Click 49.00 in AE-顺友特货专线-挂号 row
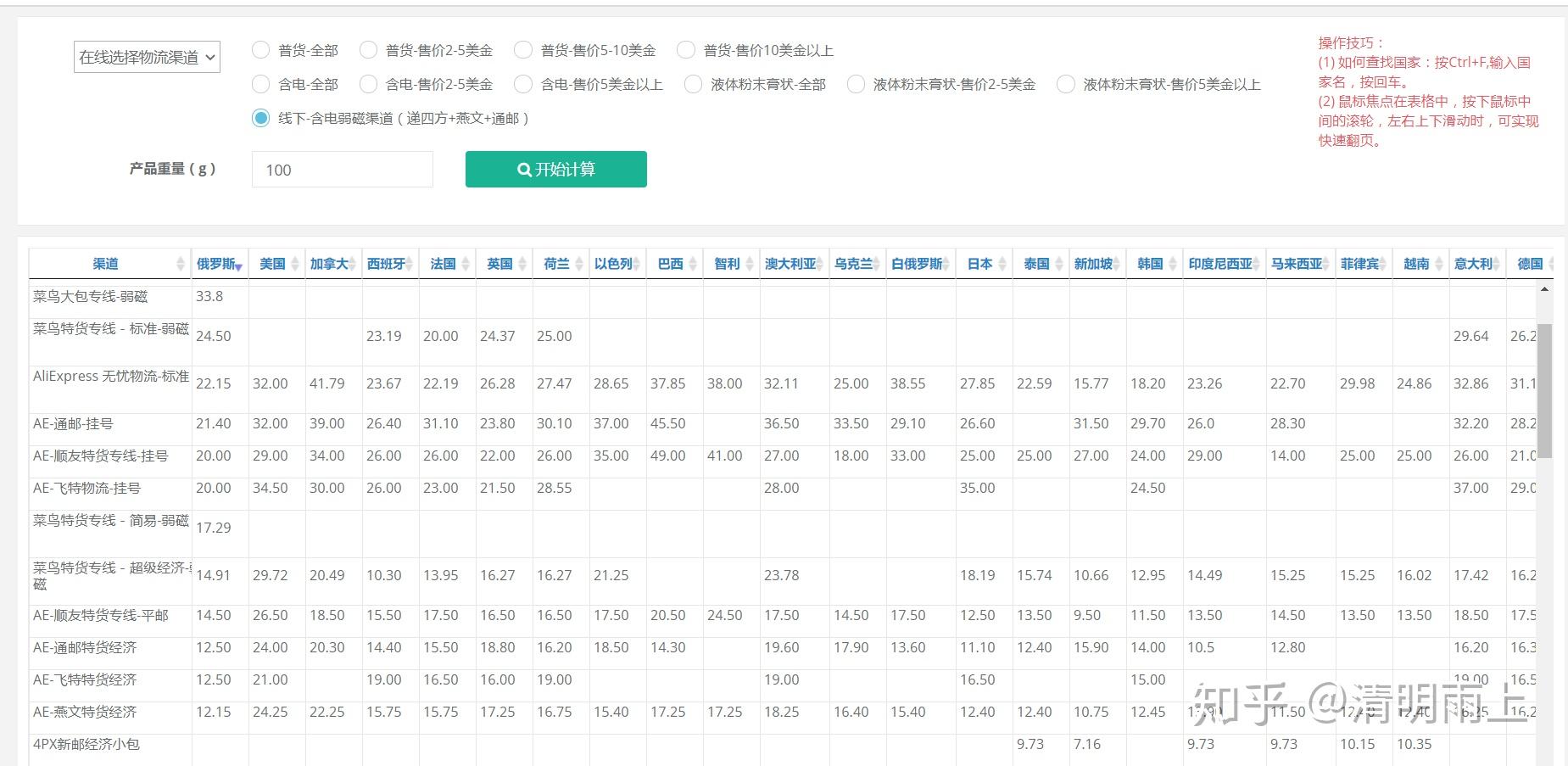 pyautogui.click(x=668, y=456)
